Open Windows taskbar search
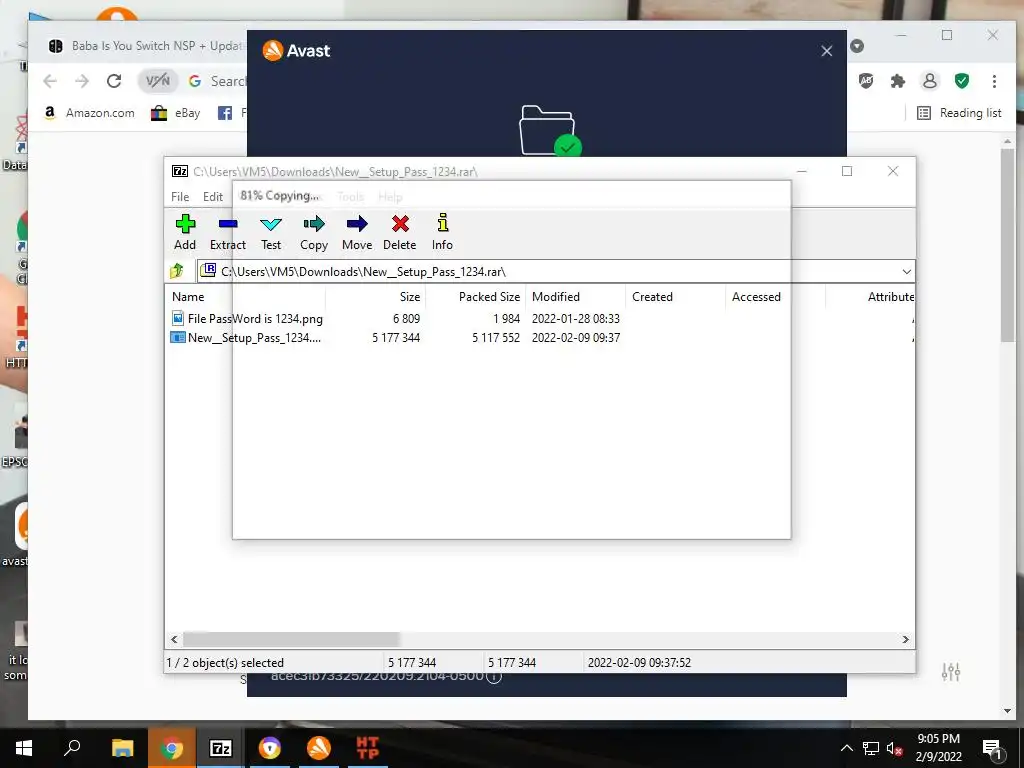This screenshot has height=768, width=1024. 72,748
